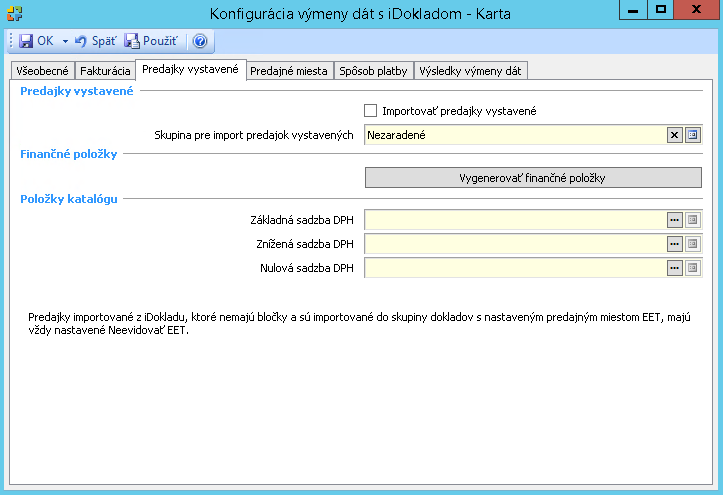
Task: Click the application icon in the title bar
Action: tap(13, 12)
